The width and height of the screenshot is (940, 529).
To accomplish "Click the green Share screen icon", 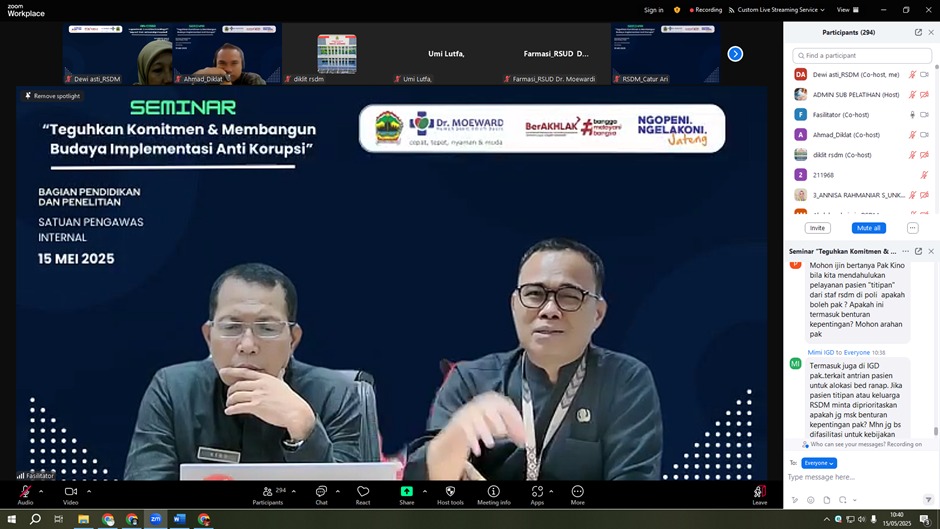I will pos(406,492).
